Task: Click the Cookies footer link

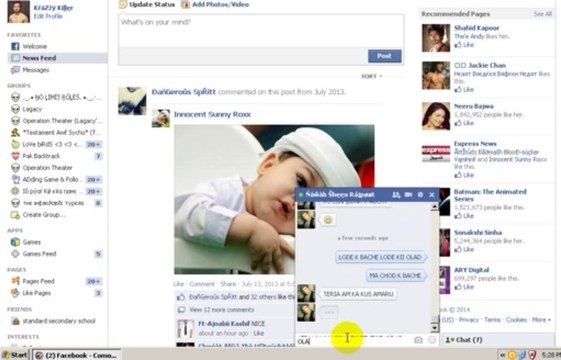Action: click(516, 320)
